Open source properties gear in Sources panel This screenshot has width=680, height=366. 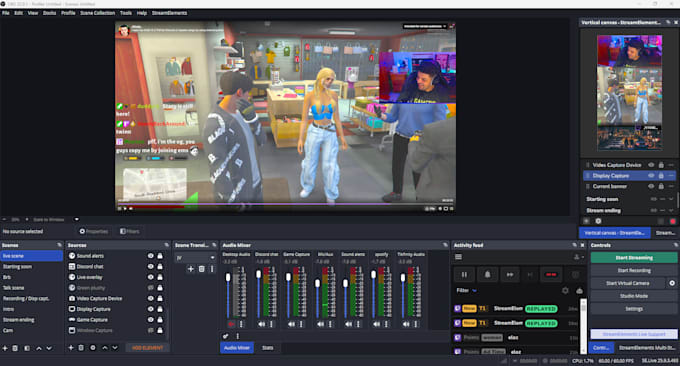93,348
